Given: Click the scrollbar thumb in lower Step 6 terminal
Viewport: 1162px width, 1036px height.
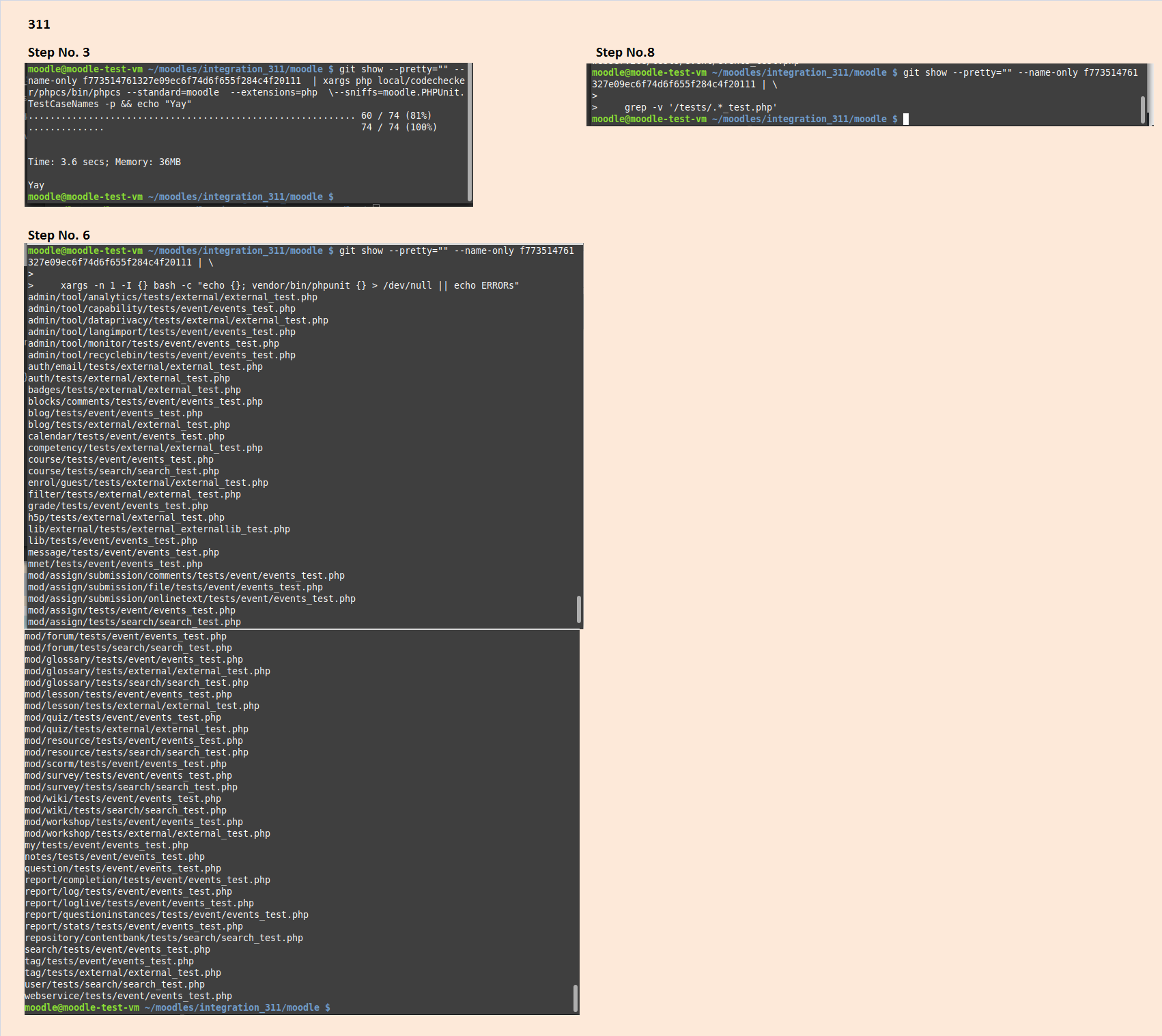Looking at the screenshot, I should (575, 998).
